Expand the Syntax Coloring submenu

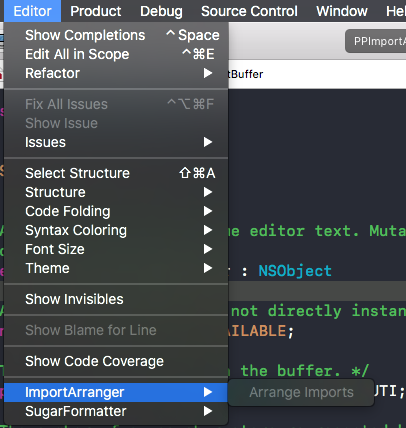[116, 230]
